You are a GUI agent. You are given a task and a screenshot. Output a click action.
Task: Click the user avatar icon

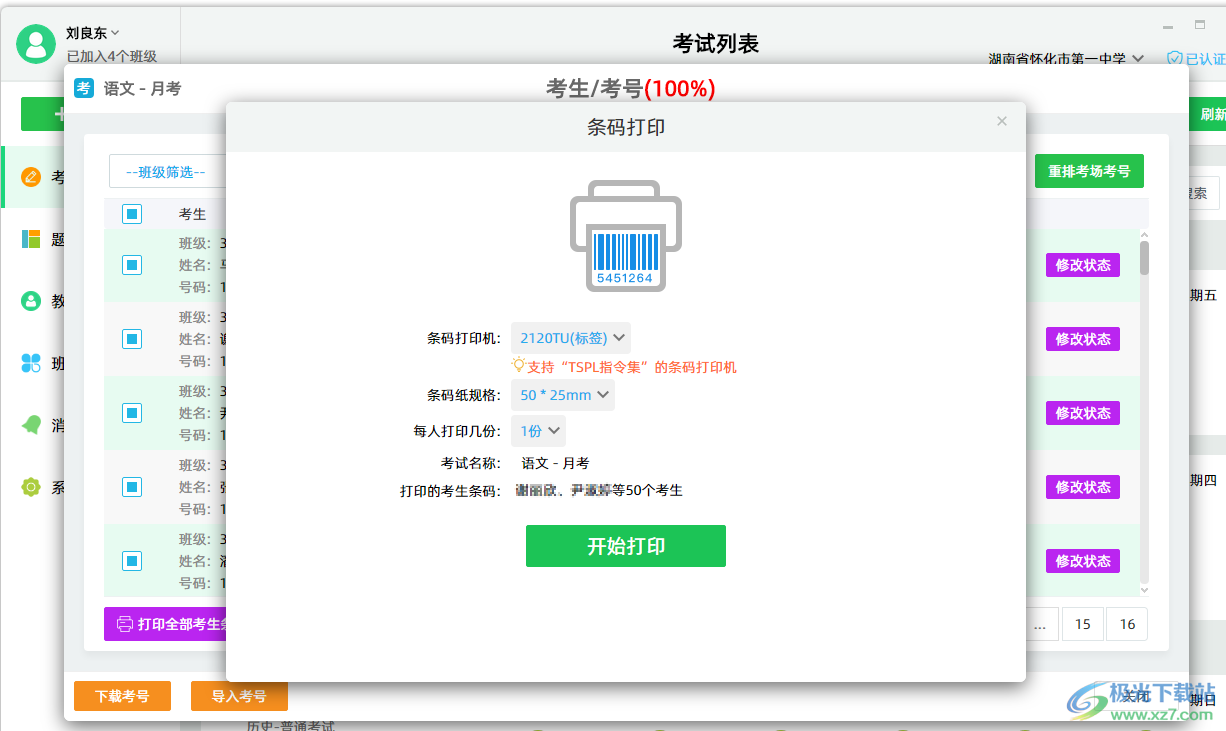(x=36, y=44)
